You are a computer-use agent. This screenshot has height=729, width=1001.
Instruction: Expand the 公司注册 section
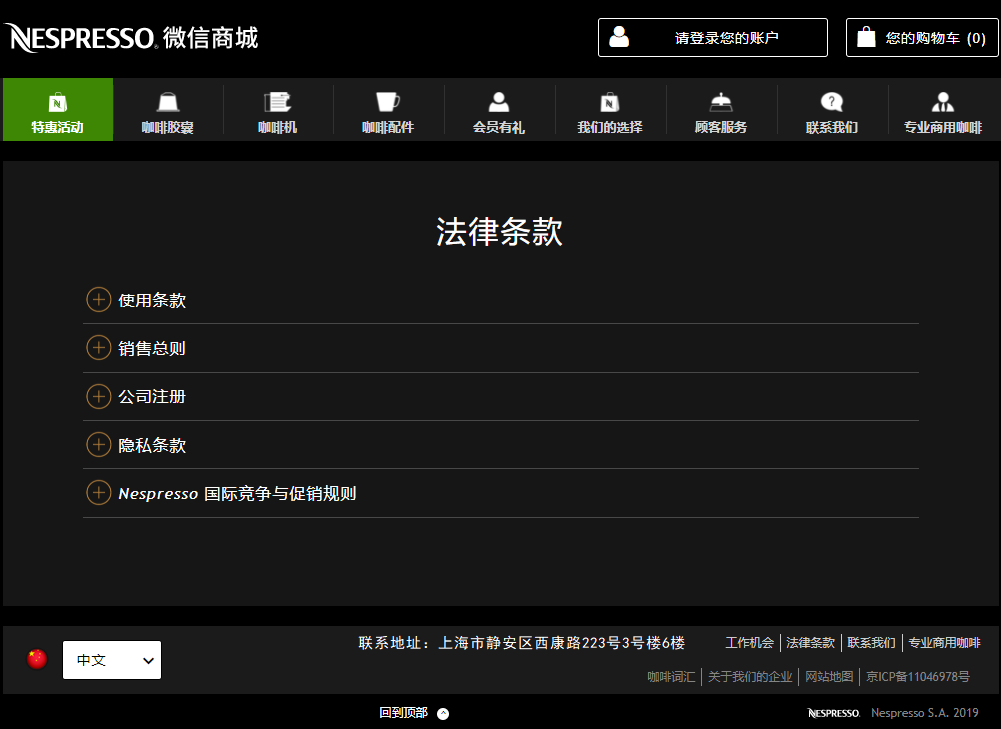pos(99,396)
